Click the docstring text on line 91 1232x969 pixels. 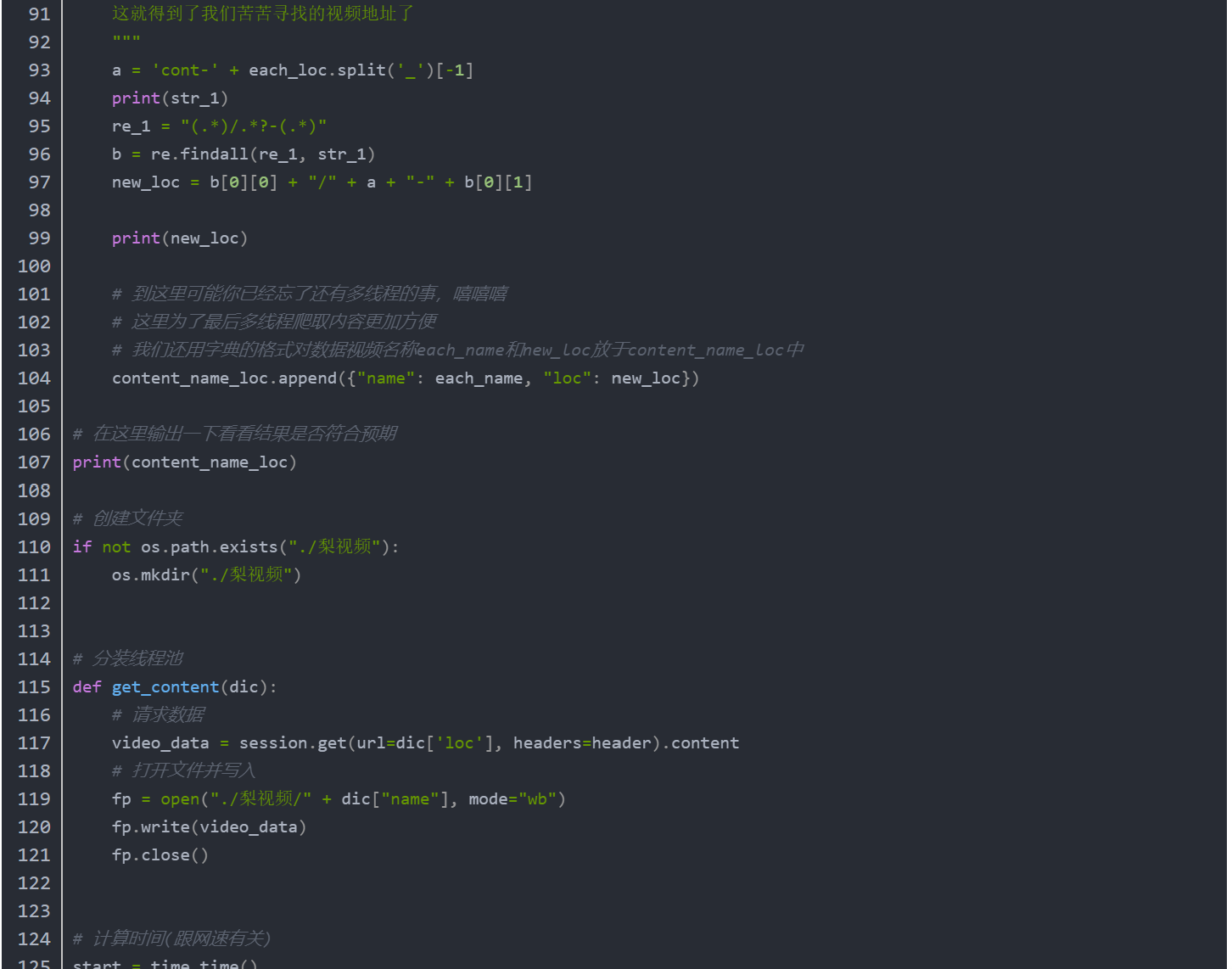(x=263, y=14)
